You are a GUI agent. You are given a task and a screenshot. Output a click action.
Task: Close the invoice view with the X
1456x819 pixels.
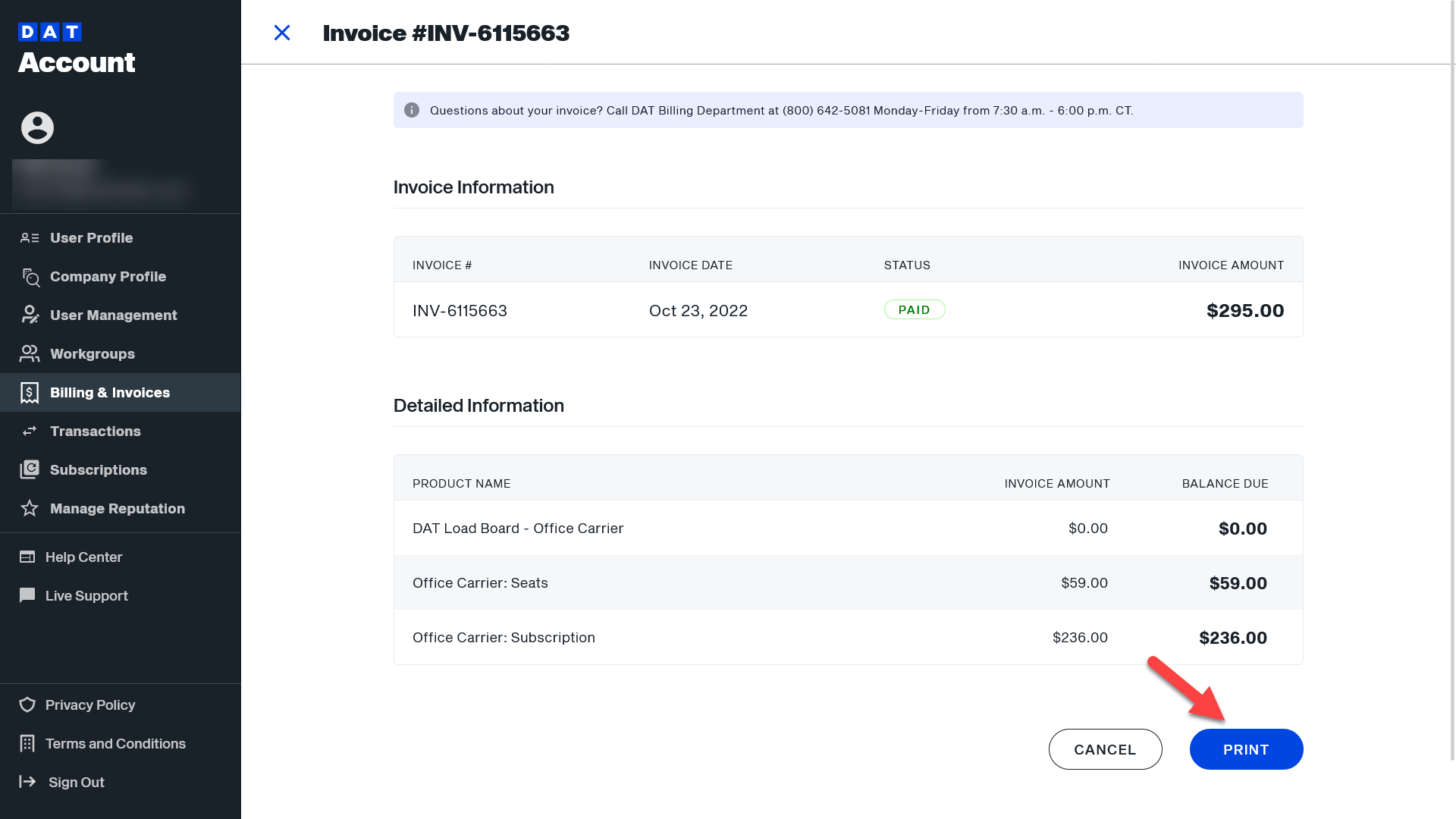click(x=281, y=33)
